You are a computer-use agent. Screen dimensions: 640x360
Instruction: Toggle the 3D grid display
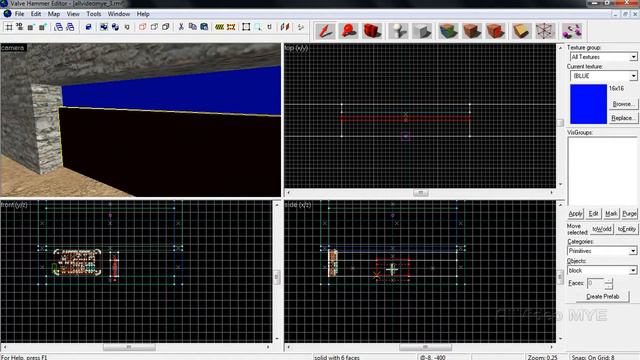tap(20, 27)
